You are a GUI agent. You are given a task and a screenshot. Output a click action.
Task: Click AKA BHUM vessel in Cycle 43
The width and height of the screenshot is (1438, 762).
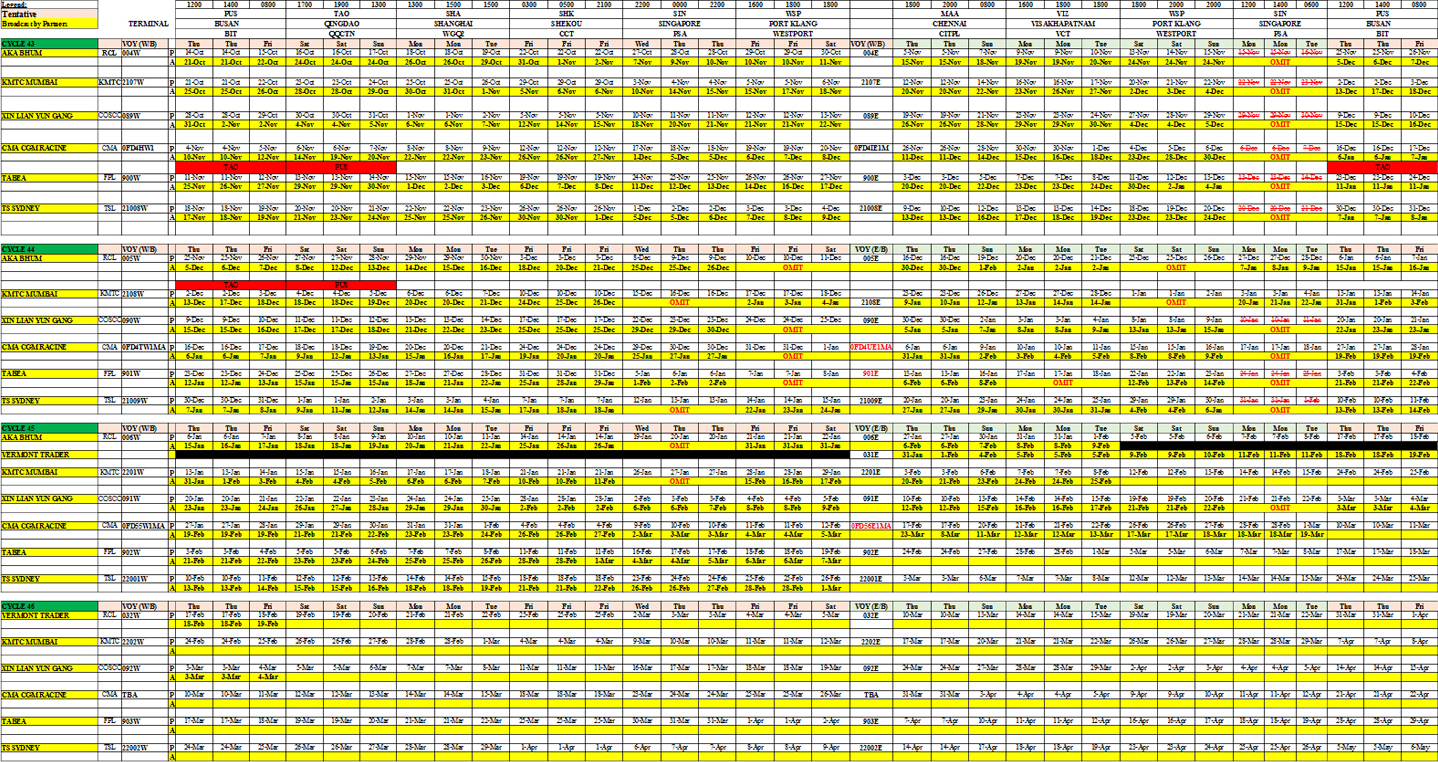point(49,53)
